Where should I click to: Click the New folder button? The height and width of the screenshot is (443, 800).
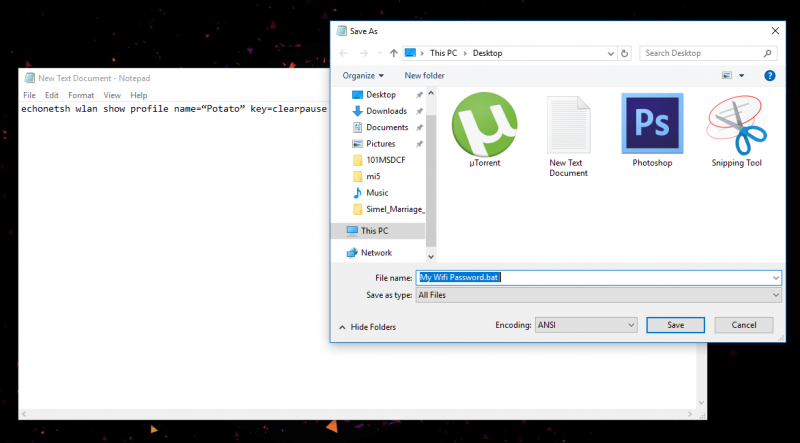(x=424, y=76)
